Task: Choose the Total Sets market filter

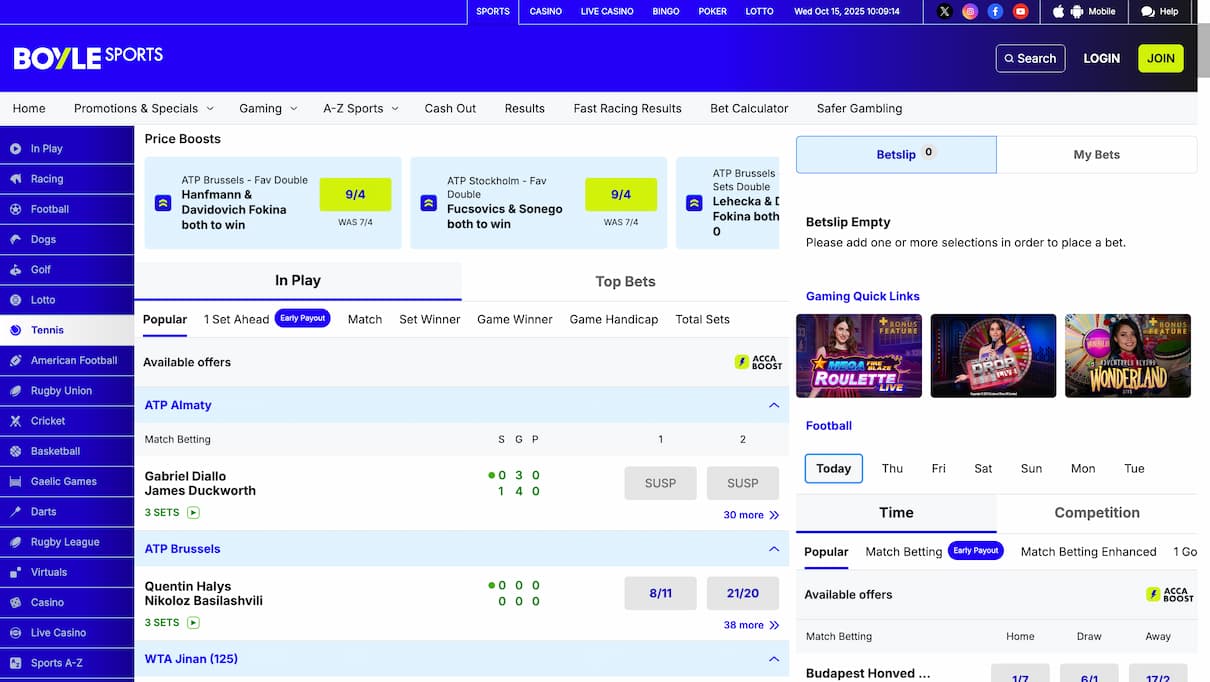Action: click(702, 319)
